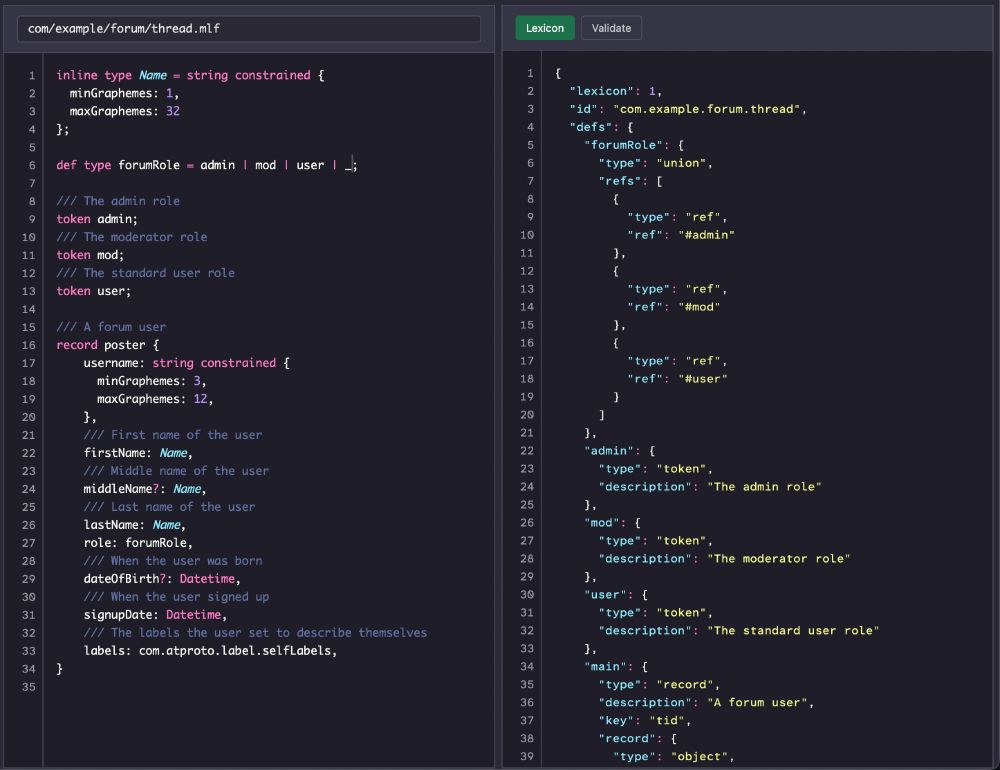Viewport: 1000px width, 770px height.
Task: Click the '/// A forum user' comment
Action: 111,327
